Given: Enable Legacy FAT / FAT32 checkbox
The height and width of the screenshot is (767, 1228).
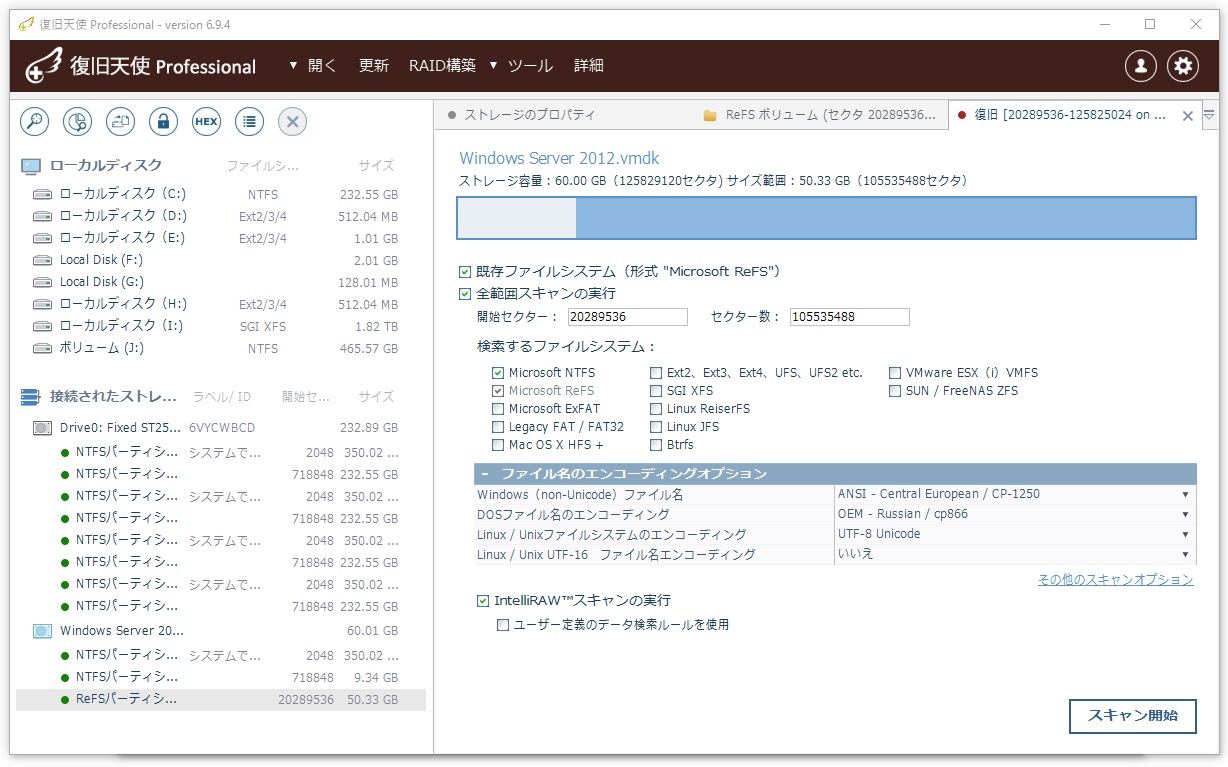Looking at the screenshot, I should click(x=498, y=427).
